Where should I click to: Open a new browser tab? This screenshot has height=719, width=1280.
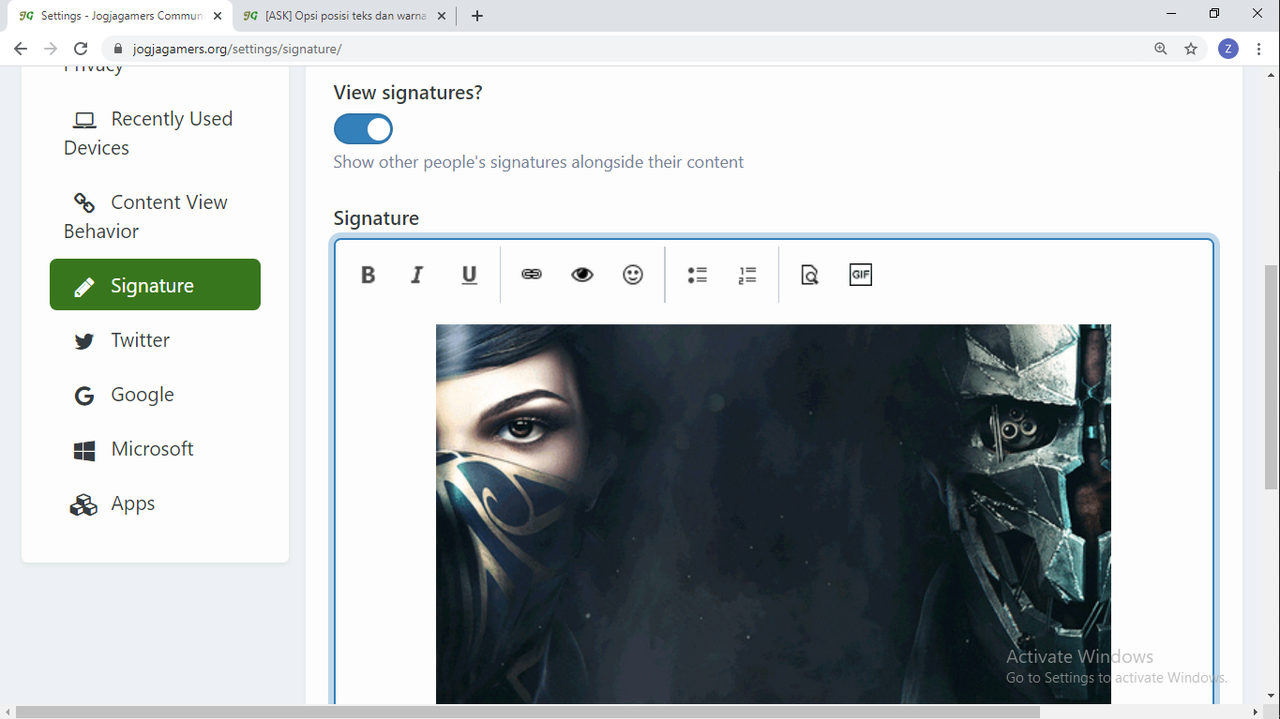point(477,16)
